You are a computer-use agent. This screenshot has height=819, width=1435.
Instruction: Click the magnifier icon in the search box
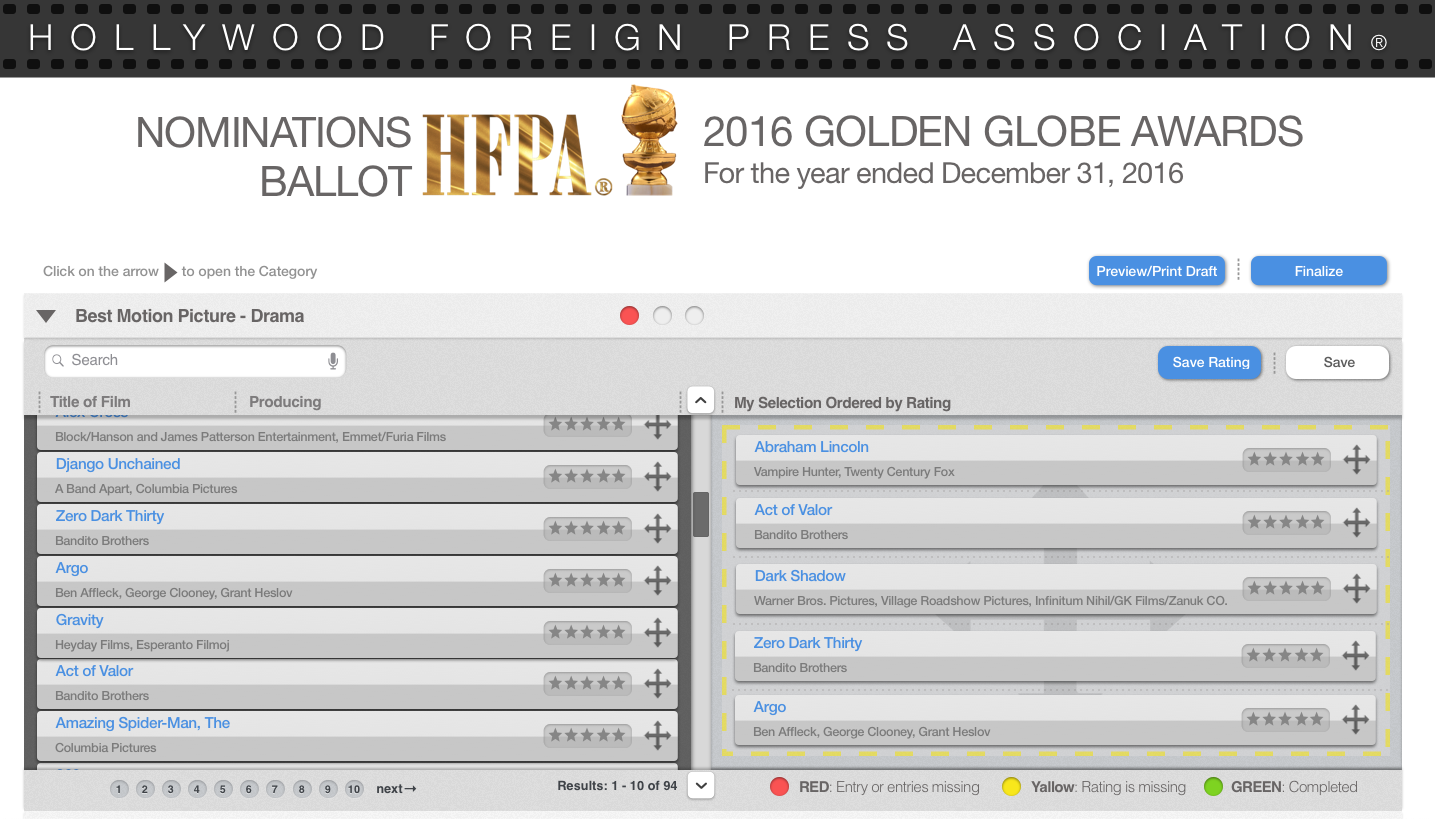tap(58, 361)
